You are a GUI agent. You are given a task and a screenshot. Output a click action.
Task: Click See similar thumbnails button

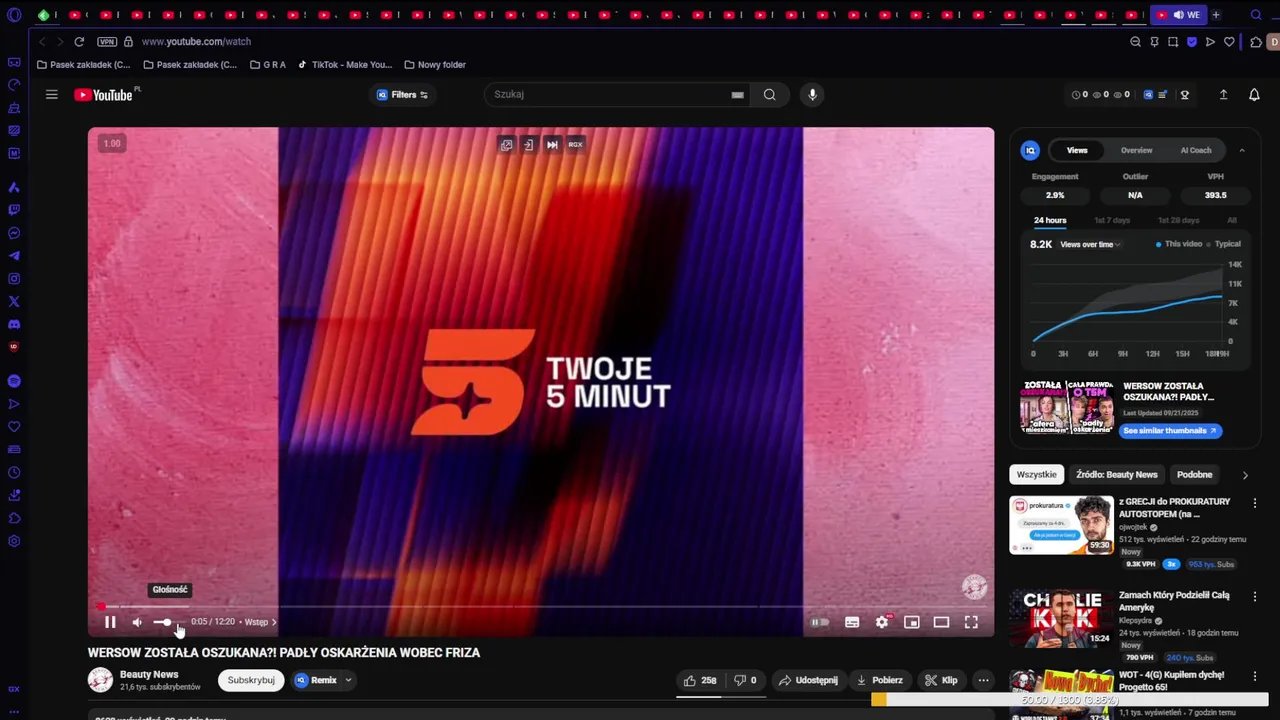tap(1170, 431)
